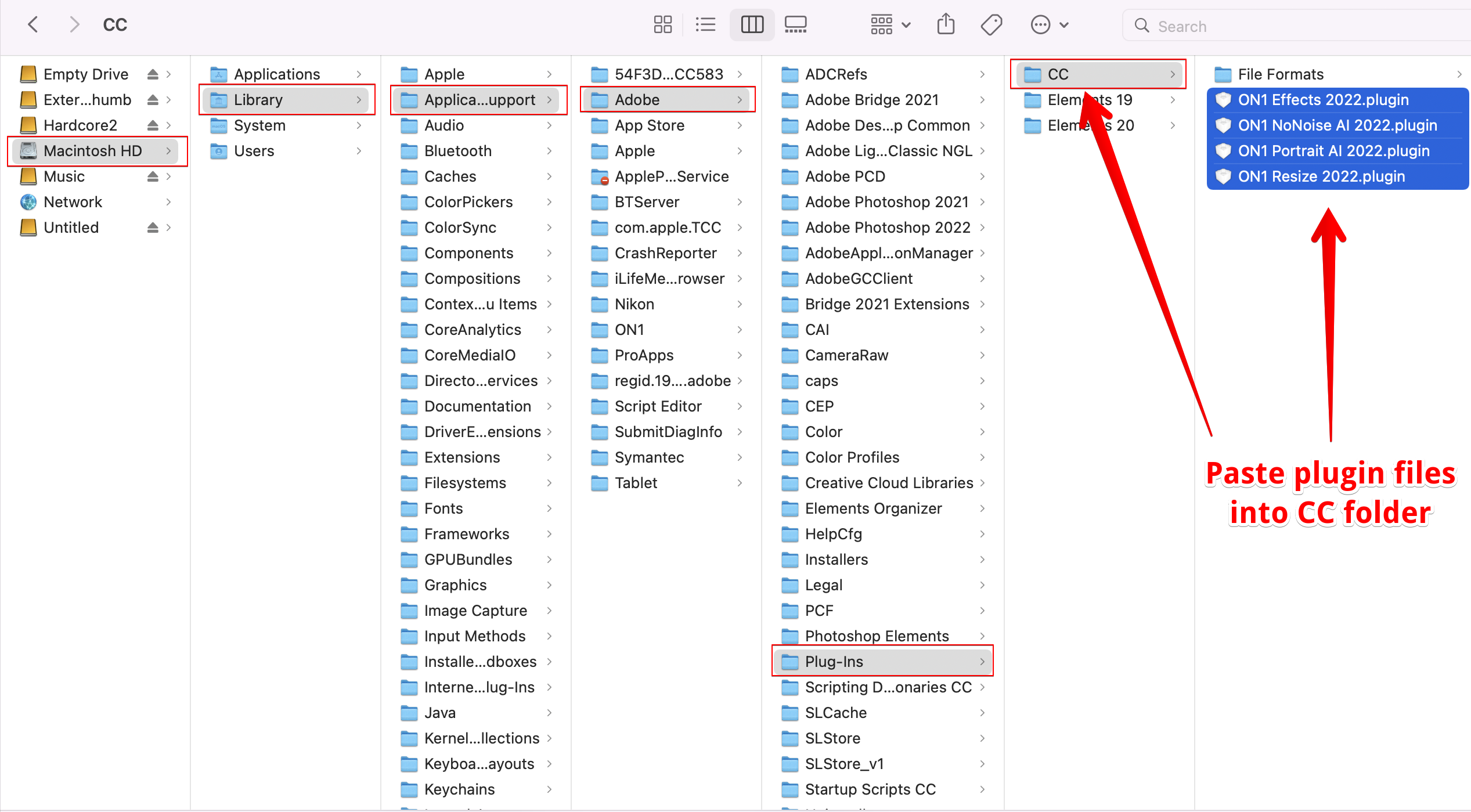1471x812 pixels.
Task: Select column view button
Action: tap(752, 25)
